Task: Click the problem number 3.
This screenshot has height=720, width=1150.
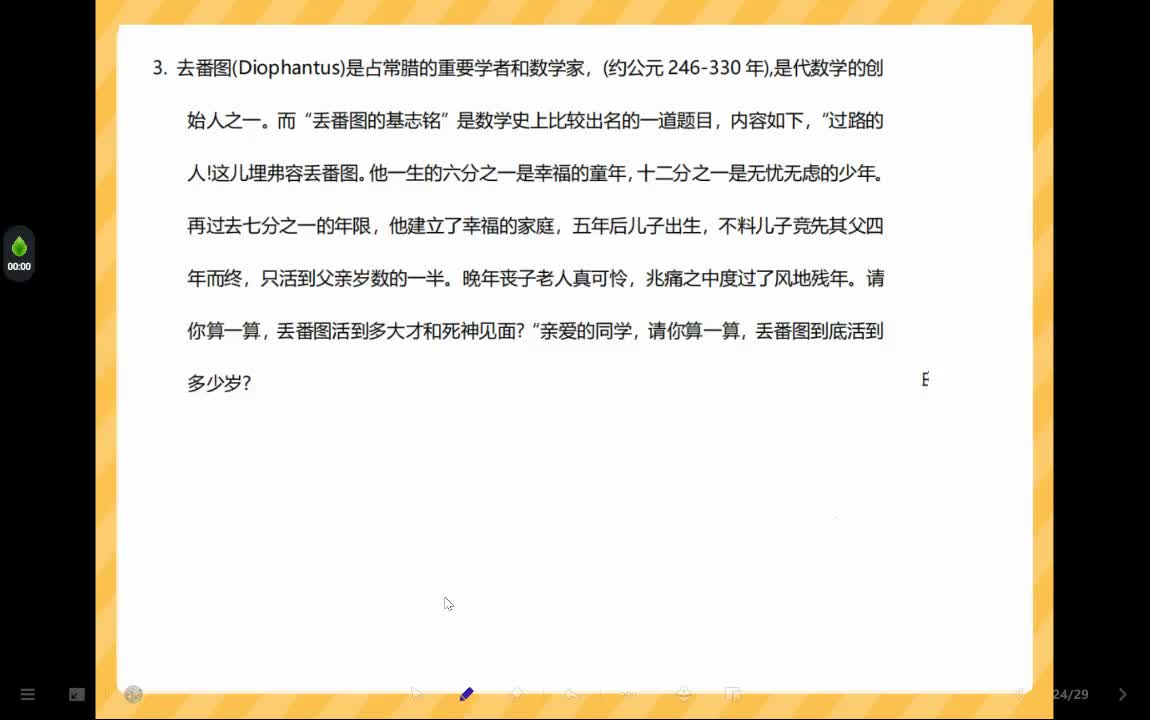Action: pyautogui.click(x=159, y=68)
